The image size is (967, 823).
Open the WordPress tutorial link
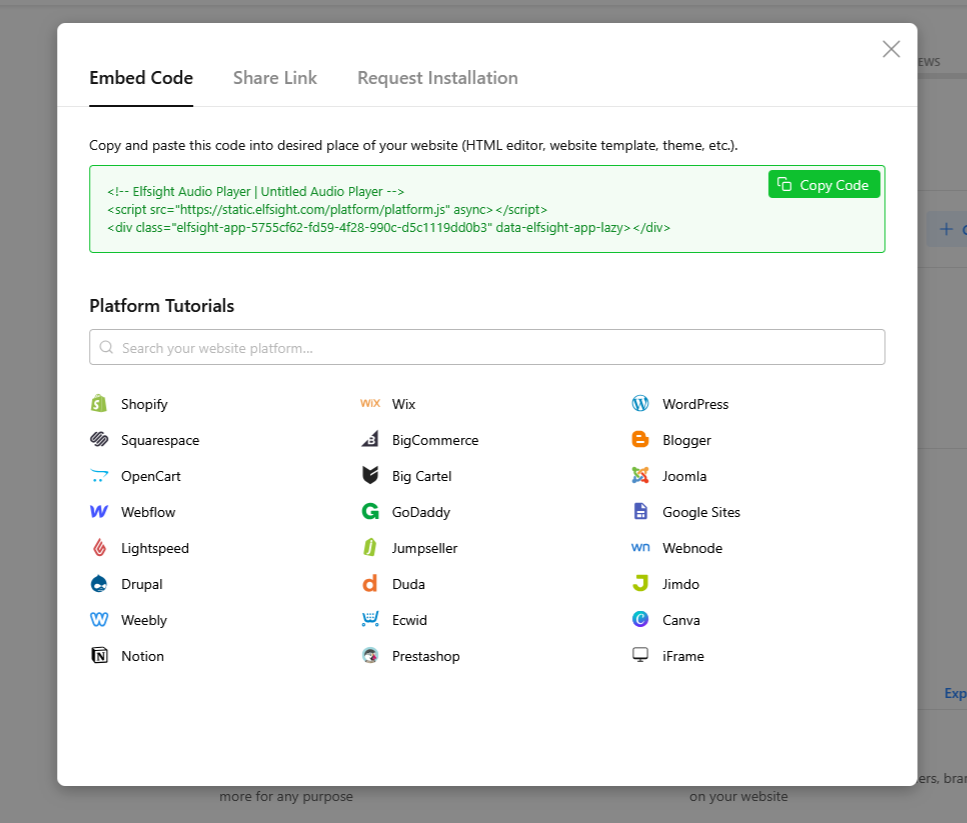click(696, 404)
